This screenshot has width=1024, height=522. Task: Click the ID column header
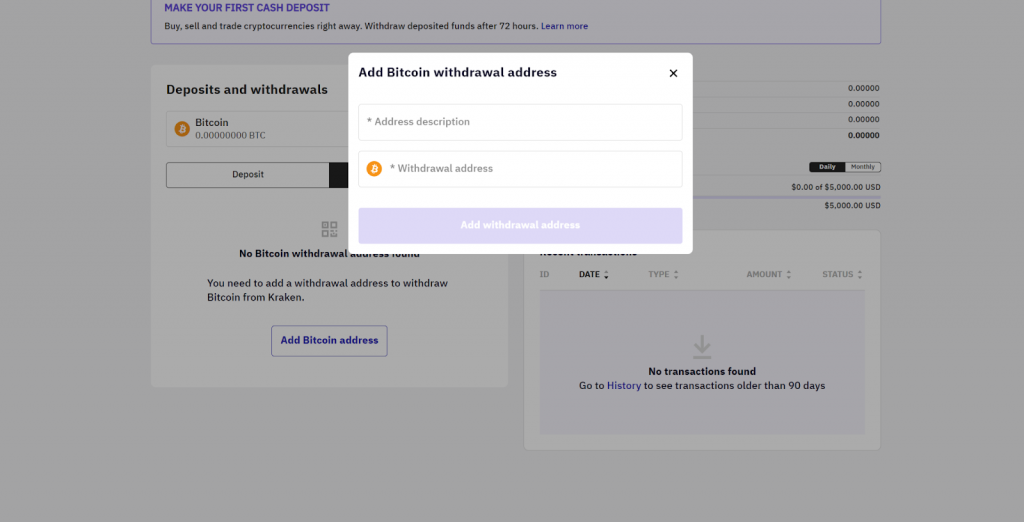coord(544,274)
